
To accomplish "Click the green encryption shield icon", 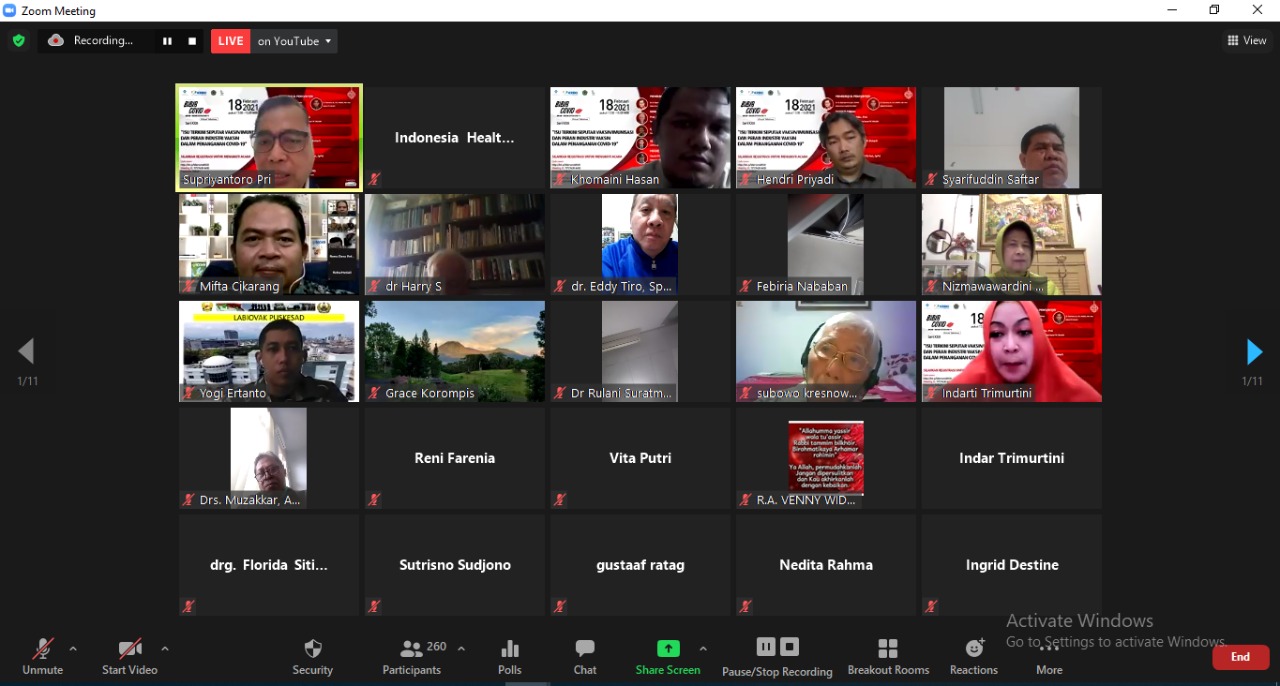I will click(x=18, y=41).
